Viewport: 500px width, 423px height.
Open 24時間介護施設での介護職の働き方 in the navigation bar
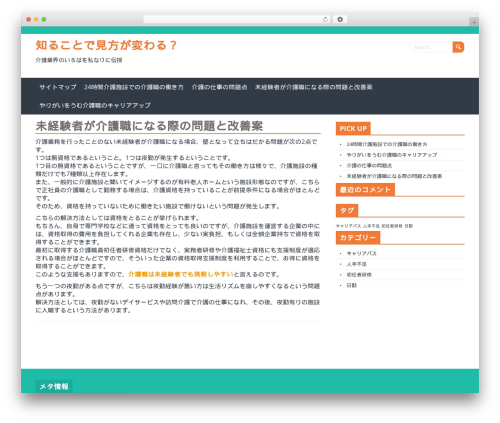134,87
